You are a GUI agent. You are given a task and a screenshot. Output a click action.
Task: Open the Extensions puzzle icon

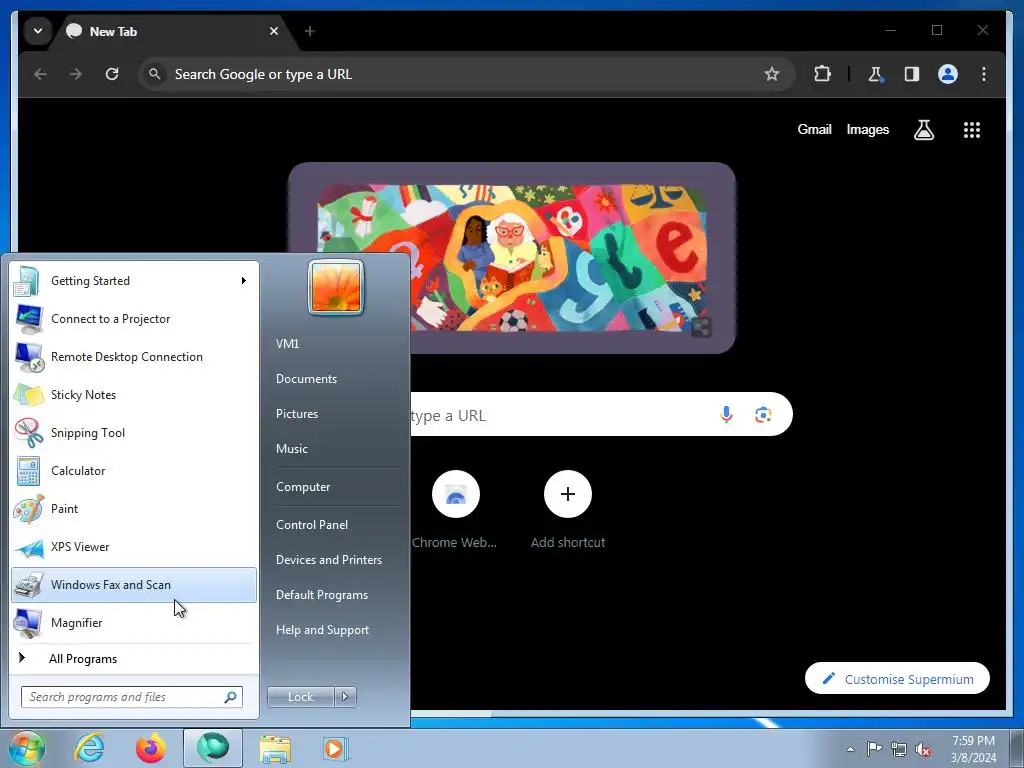coord(822,74)
